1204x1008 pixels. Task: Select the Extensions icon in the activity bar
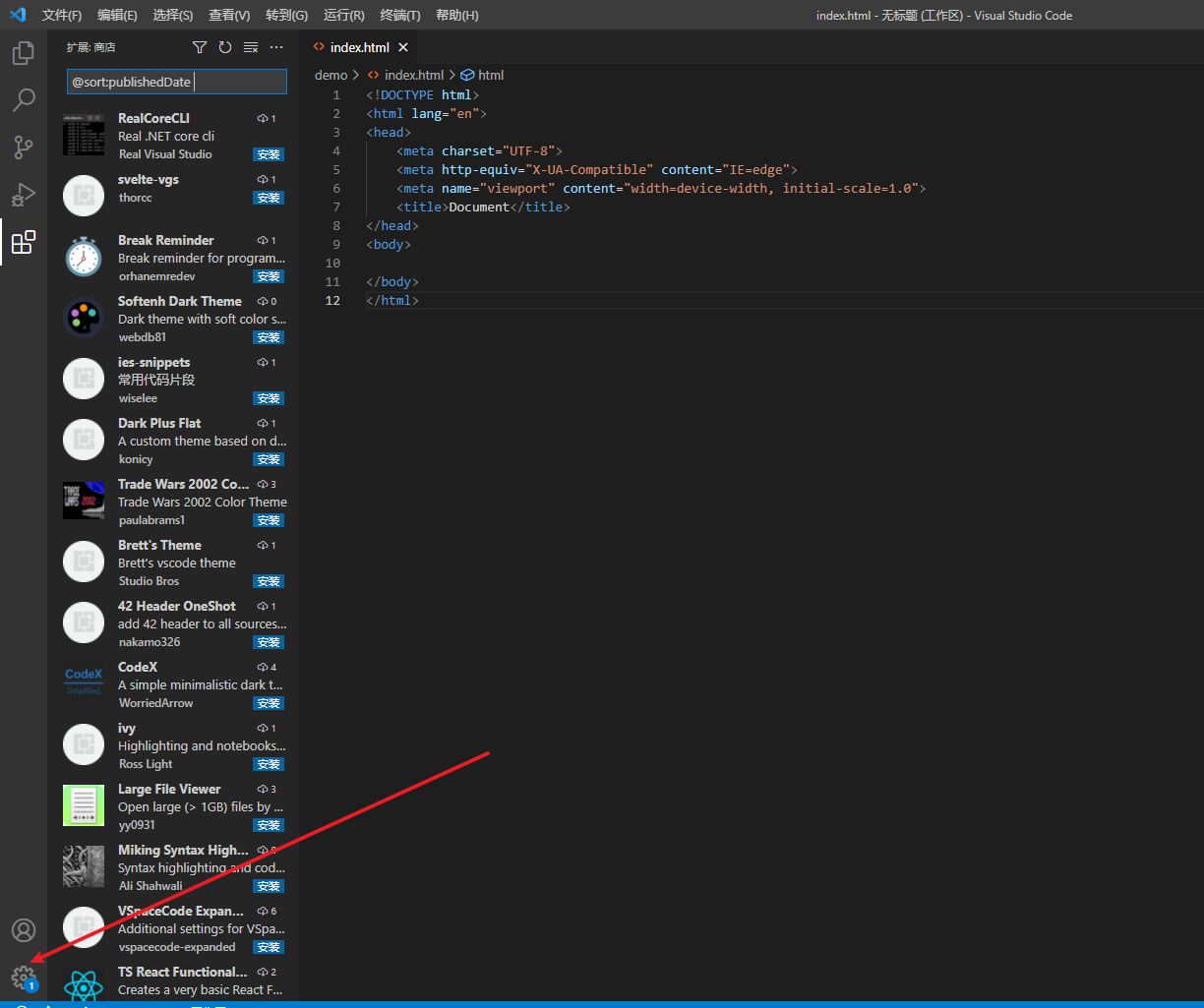point(24,242)
